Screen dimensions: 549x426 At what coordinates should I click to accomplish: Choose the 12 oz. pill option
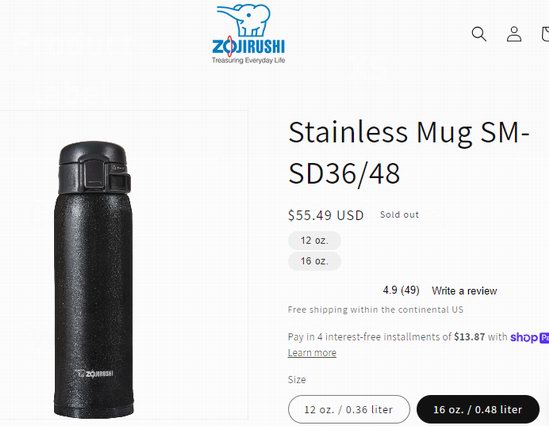pyautogui.click(x=314, y=240)
